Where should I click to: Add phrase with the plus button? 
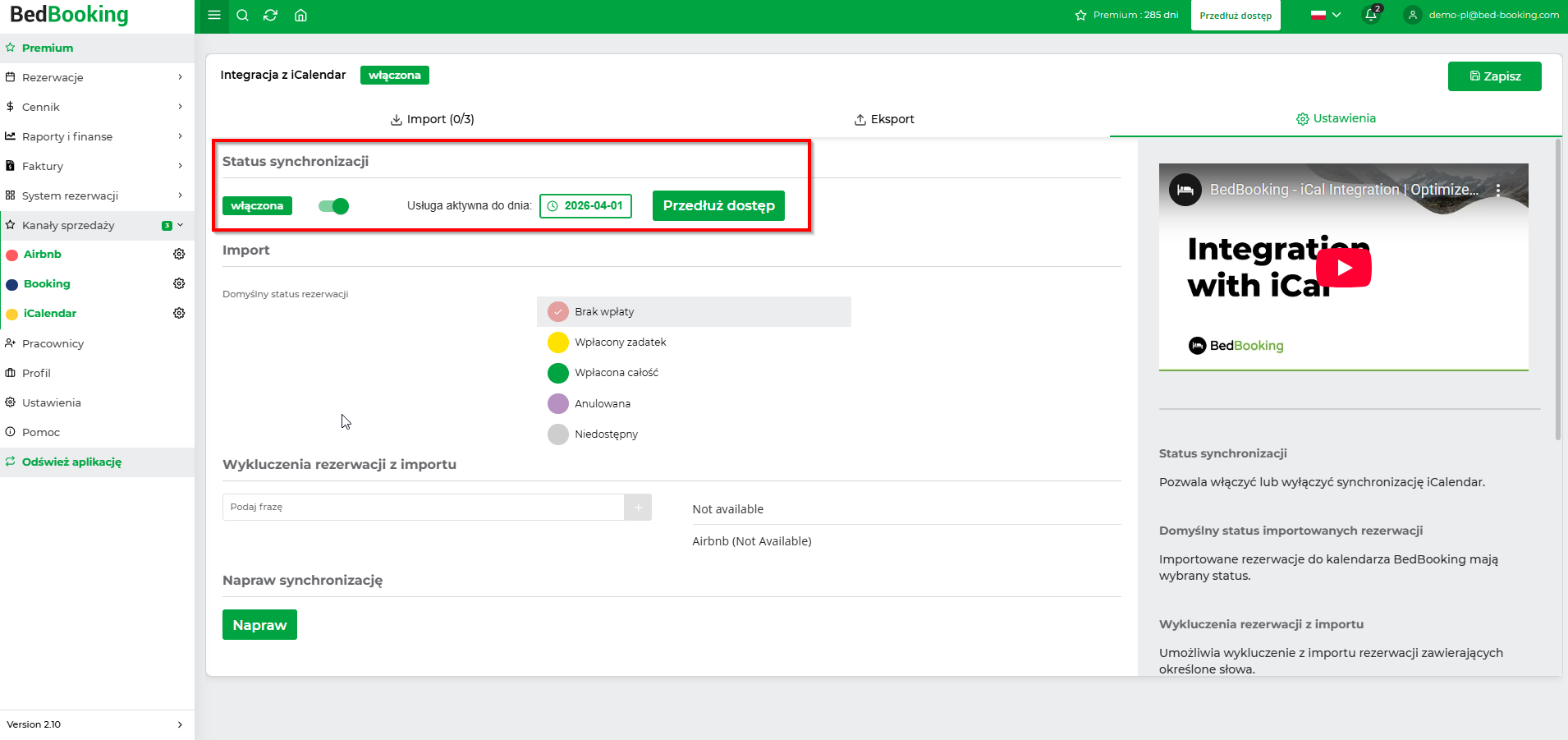(x=638, y=507)
